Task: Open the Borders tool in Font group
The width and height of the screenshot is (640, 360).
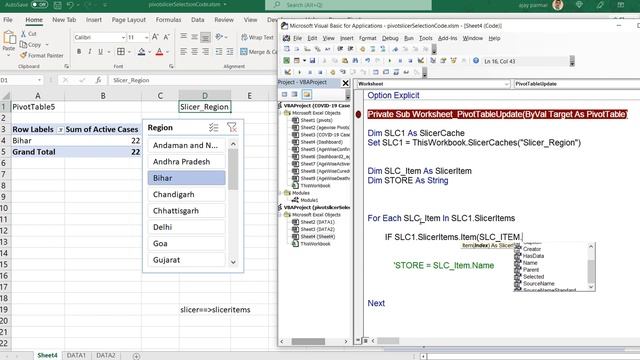Action: [x=121, y=52]
